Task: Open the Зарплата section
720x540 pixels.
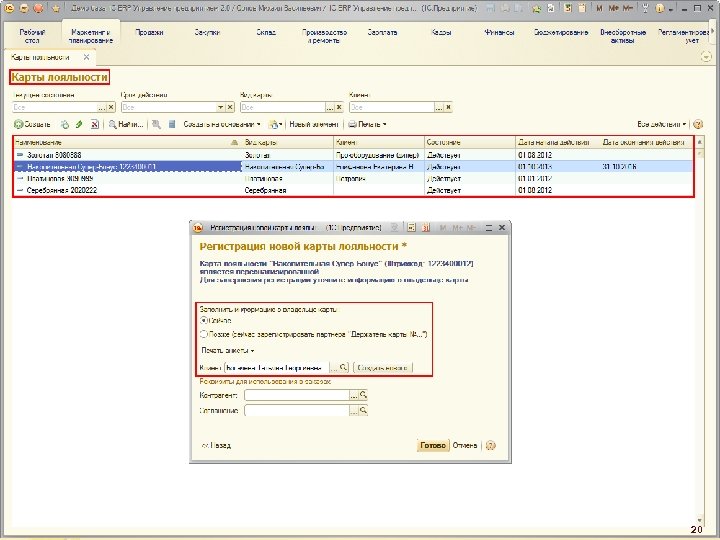Action: [382, 33]
